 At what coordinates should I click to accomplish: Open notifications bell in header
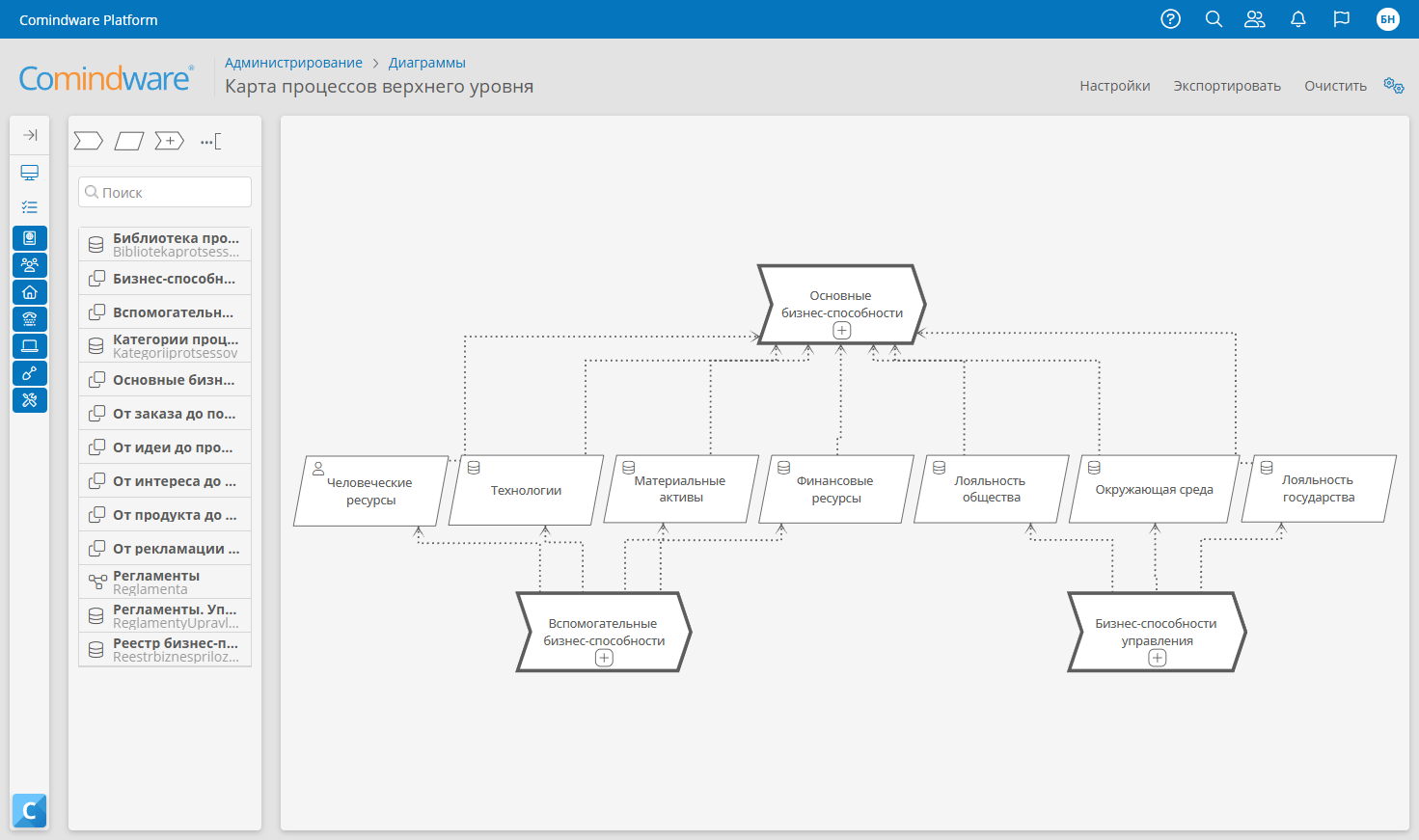(1298, 19)
